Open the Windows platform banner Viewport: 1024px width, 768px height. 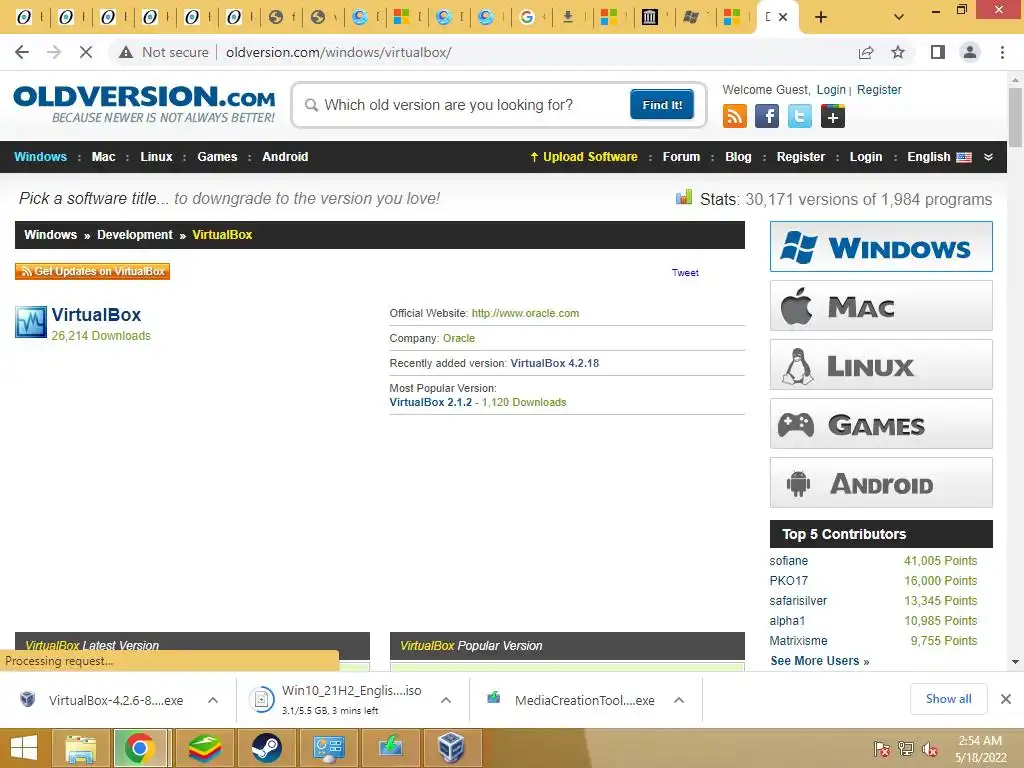pyautogui.click(x=881, y=247)
